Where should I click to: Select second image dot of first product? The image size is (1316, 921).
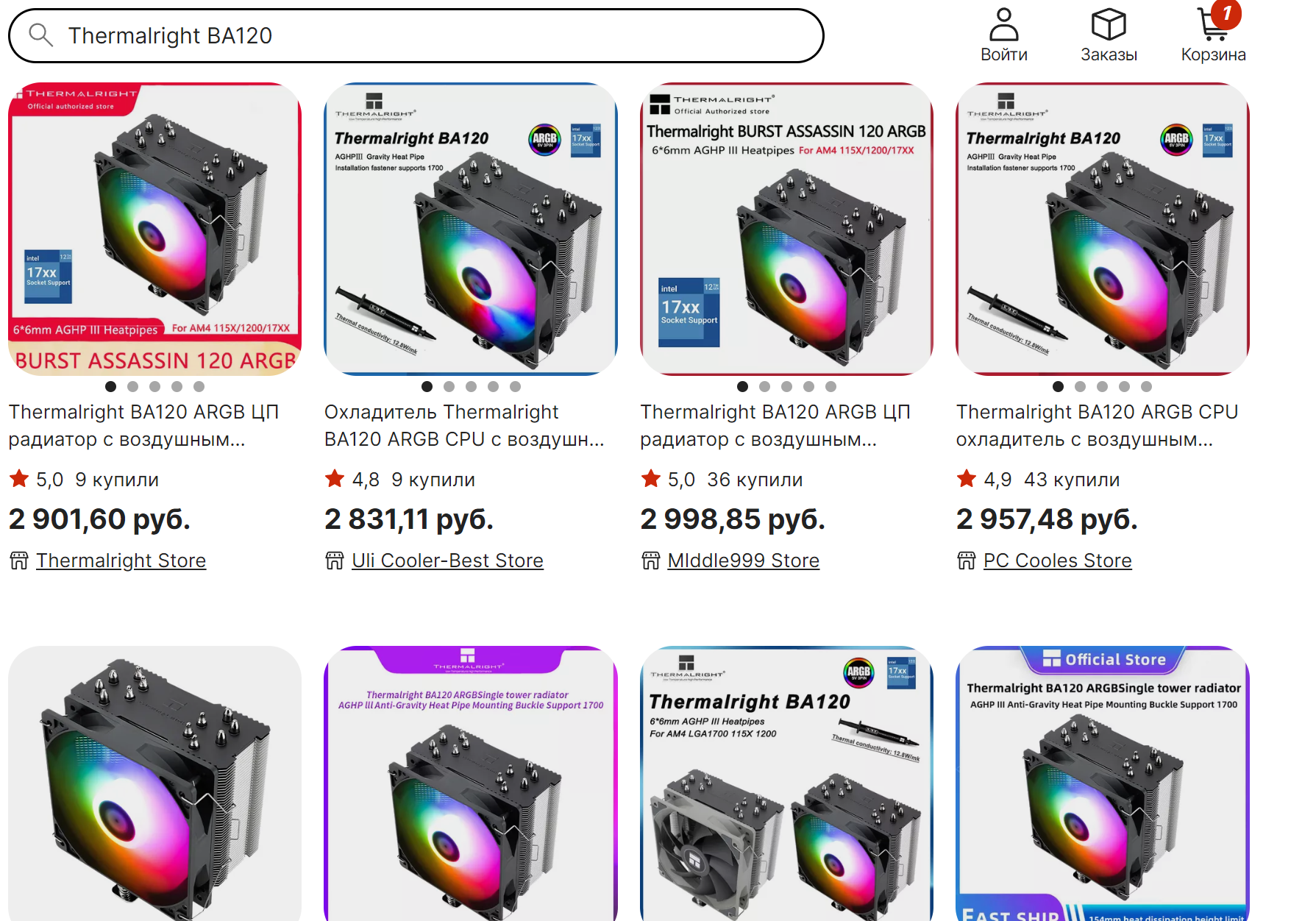tap(132, 386)
